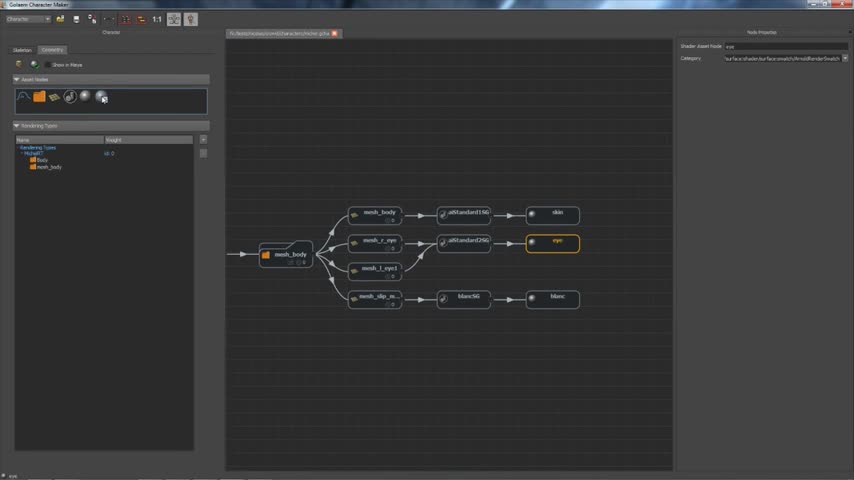Select the yellow mesh asset node icon
854x480 pixels.
coord(54,97)
